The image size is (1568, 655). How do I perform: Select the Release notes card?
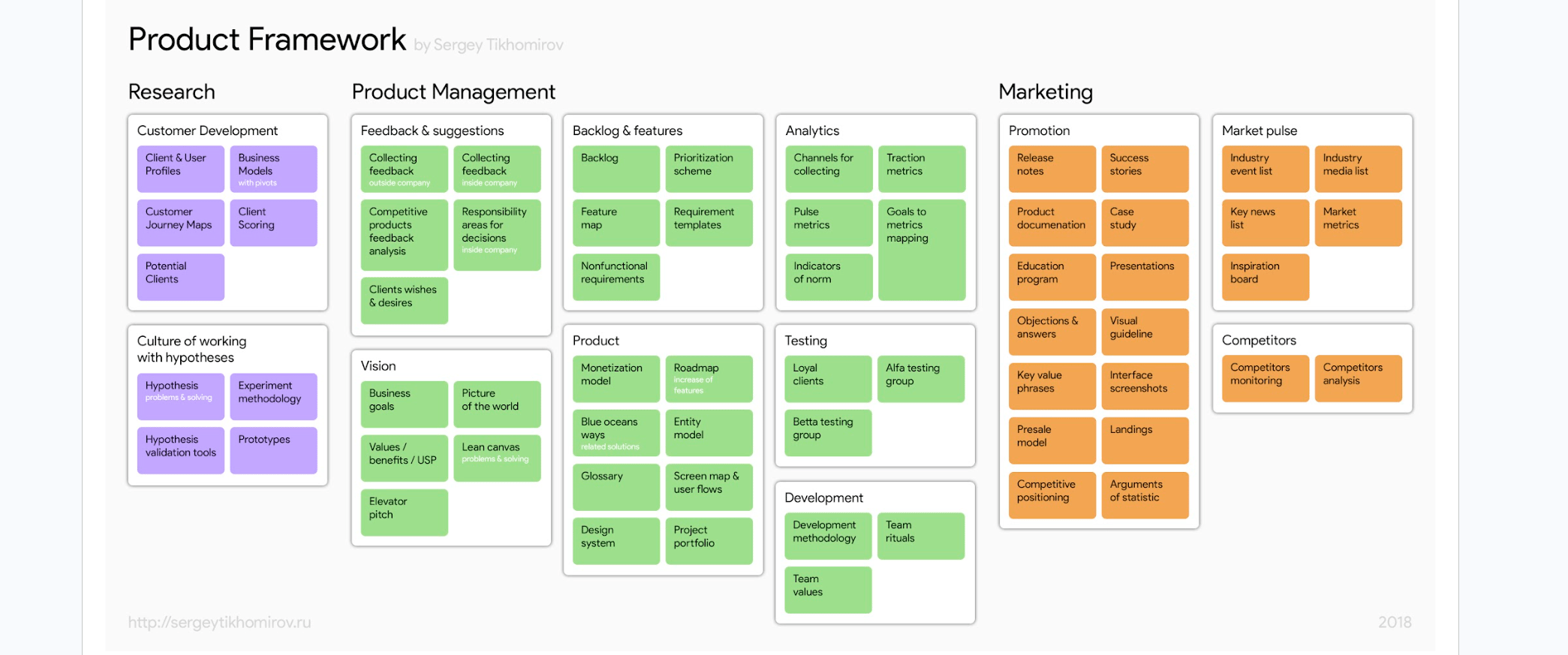pos(1052,169)
